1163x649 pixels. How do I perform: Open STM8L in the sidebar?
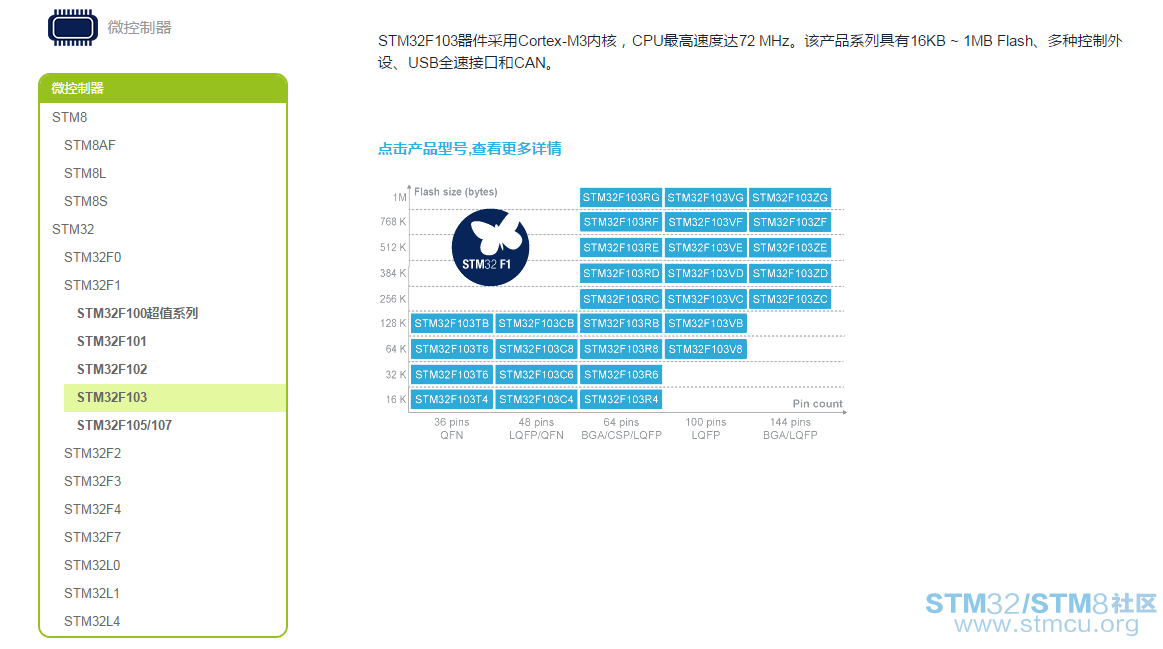click(x=85, y=174)
